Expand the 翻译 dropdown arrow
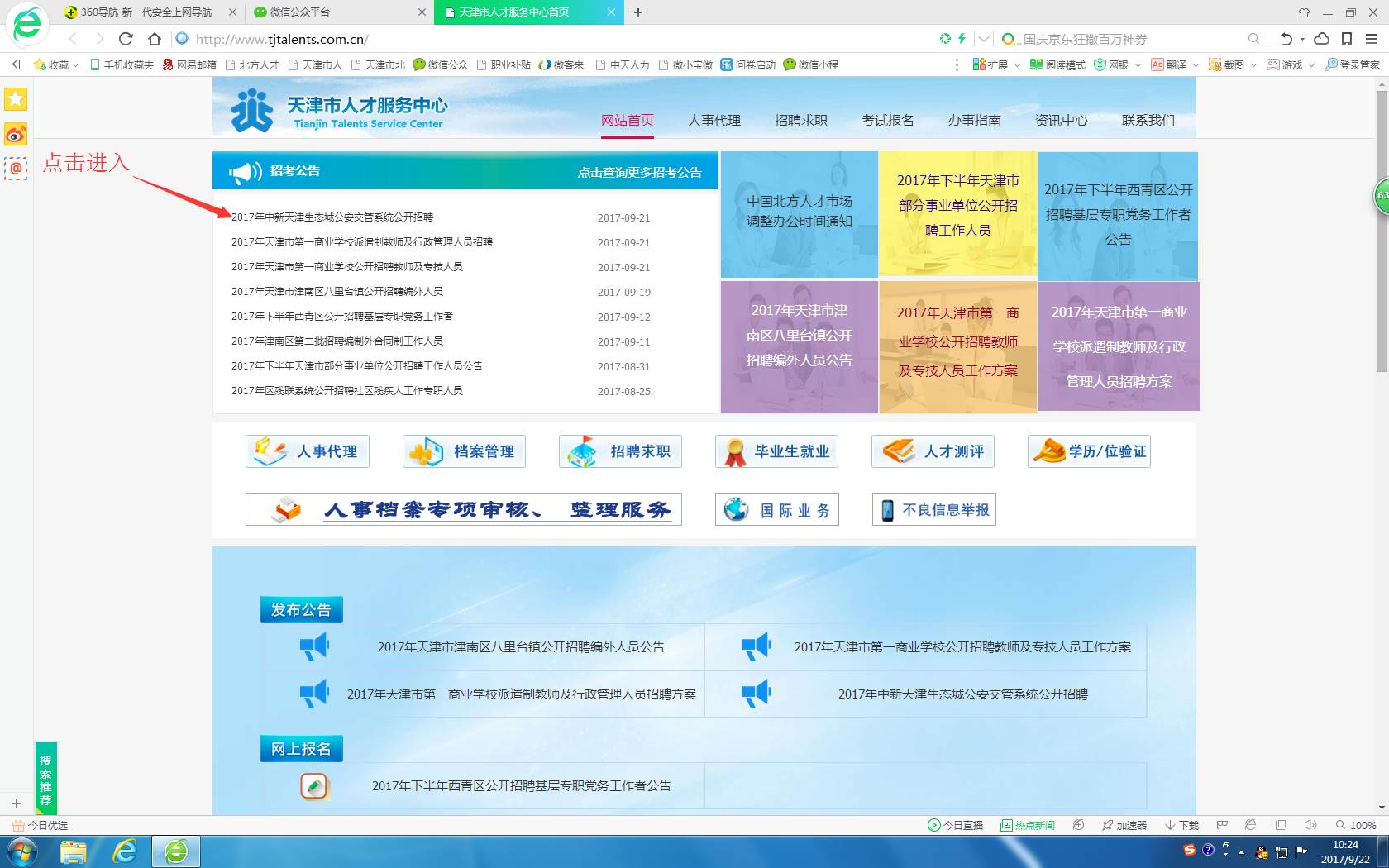Screen dimensions: 1389x868 [1196, 64]
